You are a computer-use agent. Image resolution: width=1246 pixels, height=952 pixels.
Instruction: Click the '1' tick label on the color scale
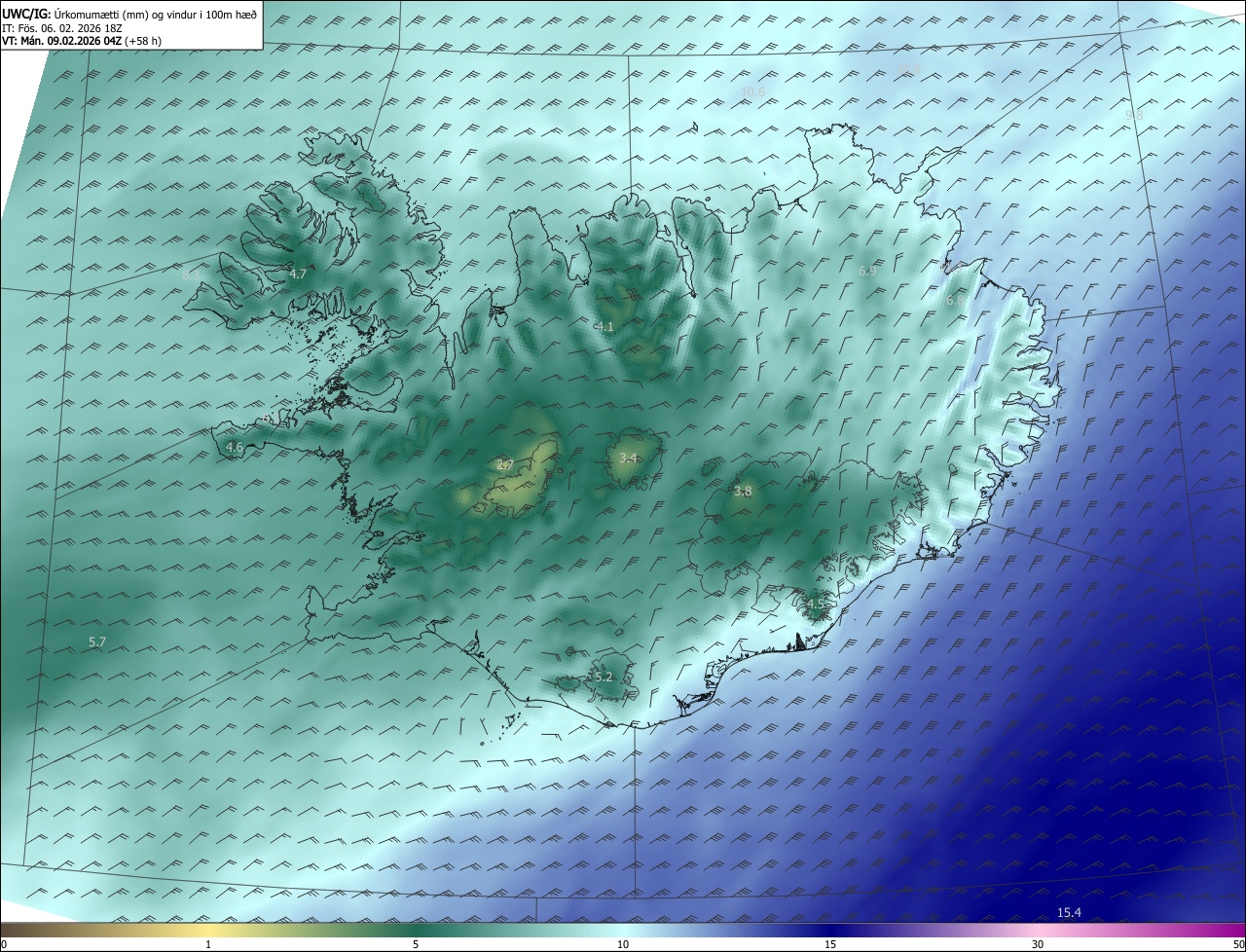coord(208,944)
